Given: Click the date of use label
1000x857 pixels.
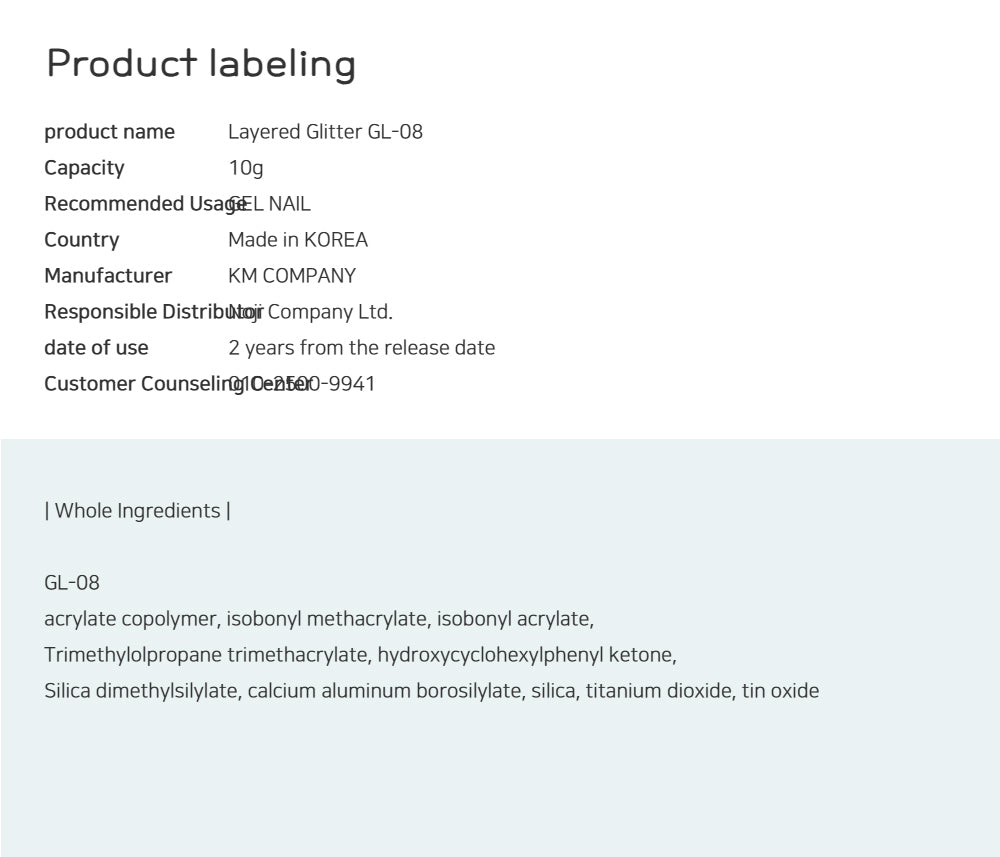Looking at the screenshot, I should click(96, 348).
